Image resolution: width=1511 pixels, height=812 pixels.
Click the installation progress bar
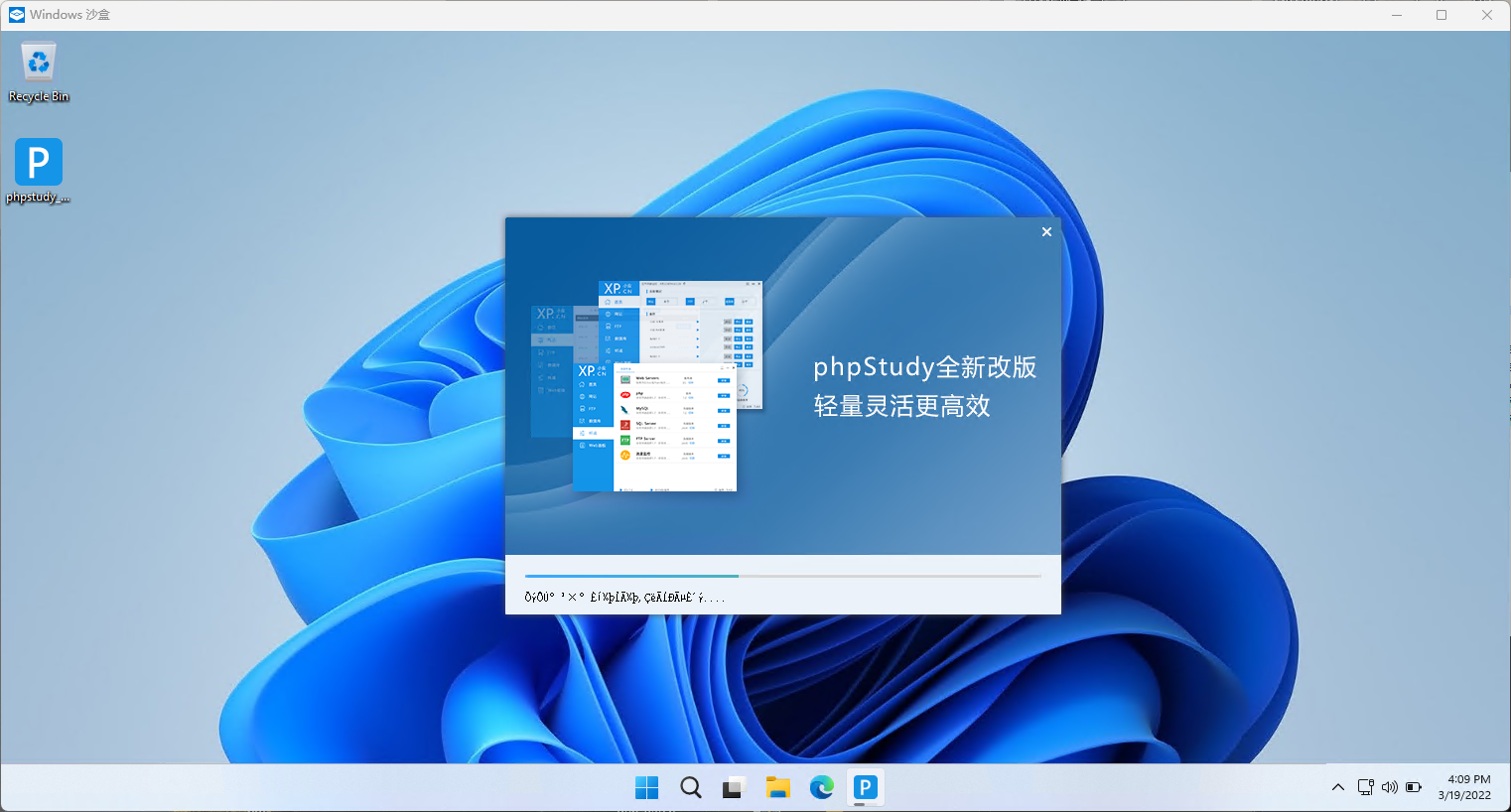(x=782, y=576)
